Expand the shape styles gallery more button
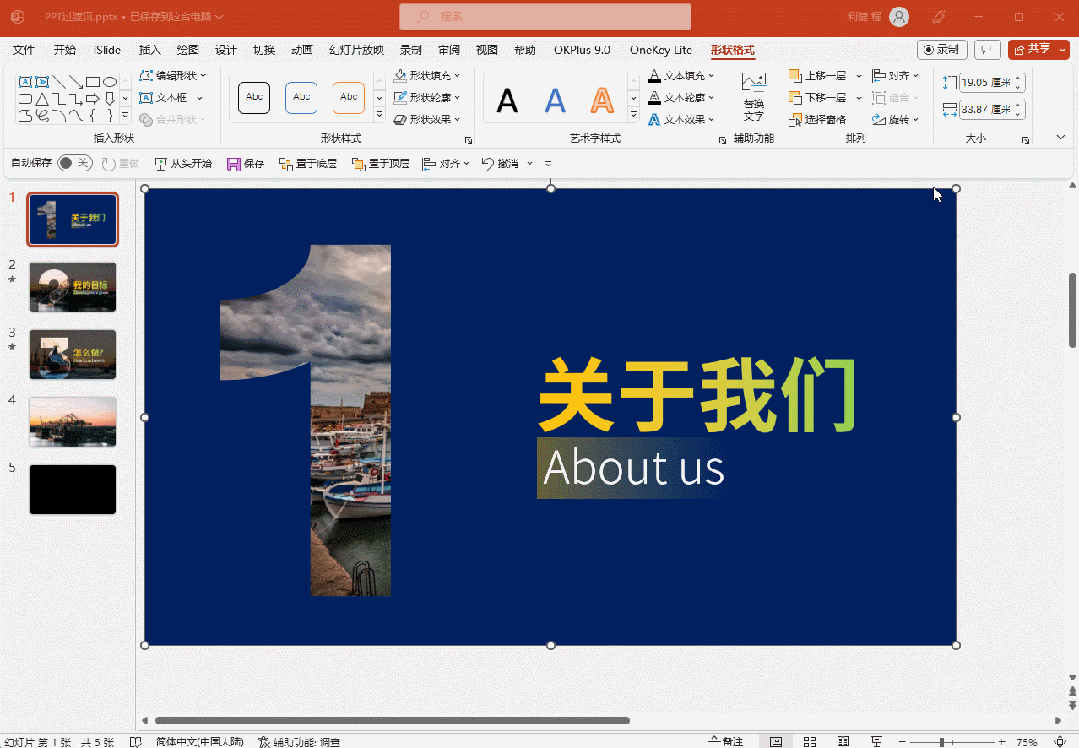The height and width of the screenshot is (748, 1079). point(379,116)
